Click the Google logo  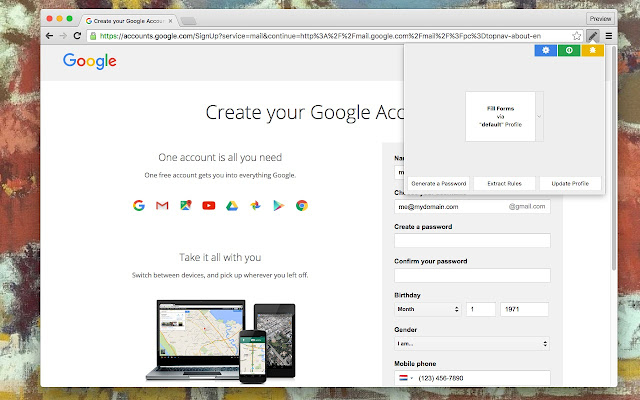tap(90, 61)
